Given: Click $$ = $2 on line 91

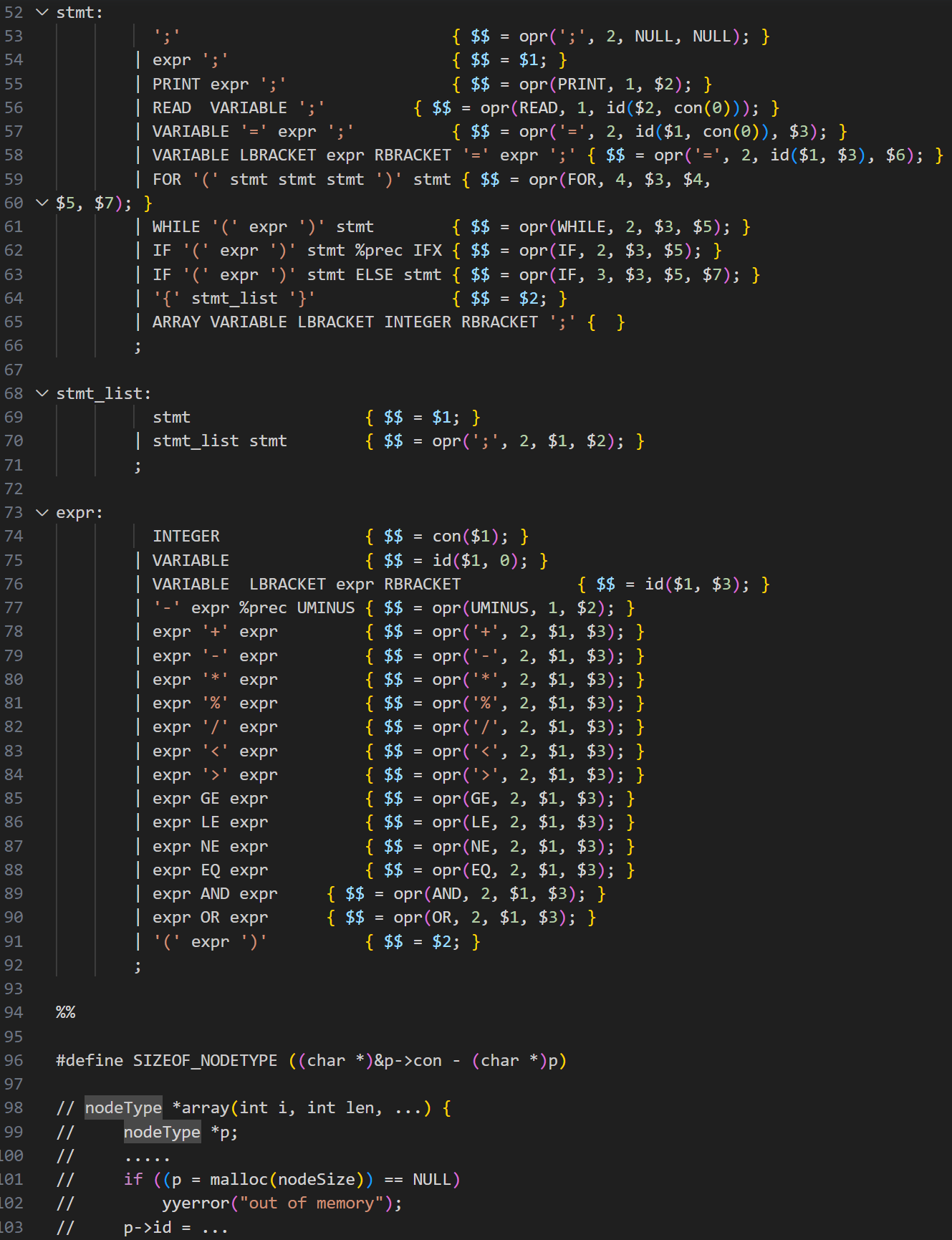Looking at the screenshot, I should point(417,942).
